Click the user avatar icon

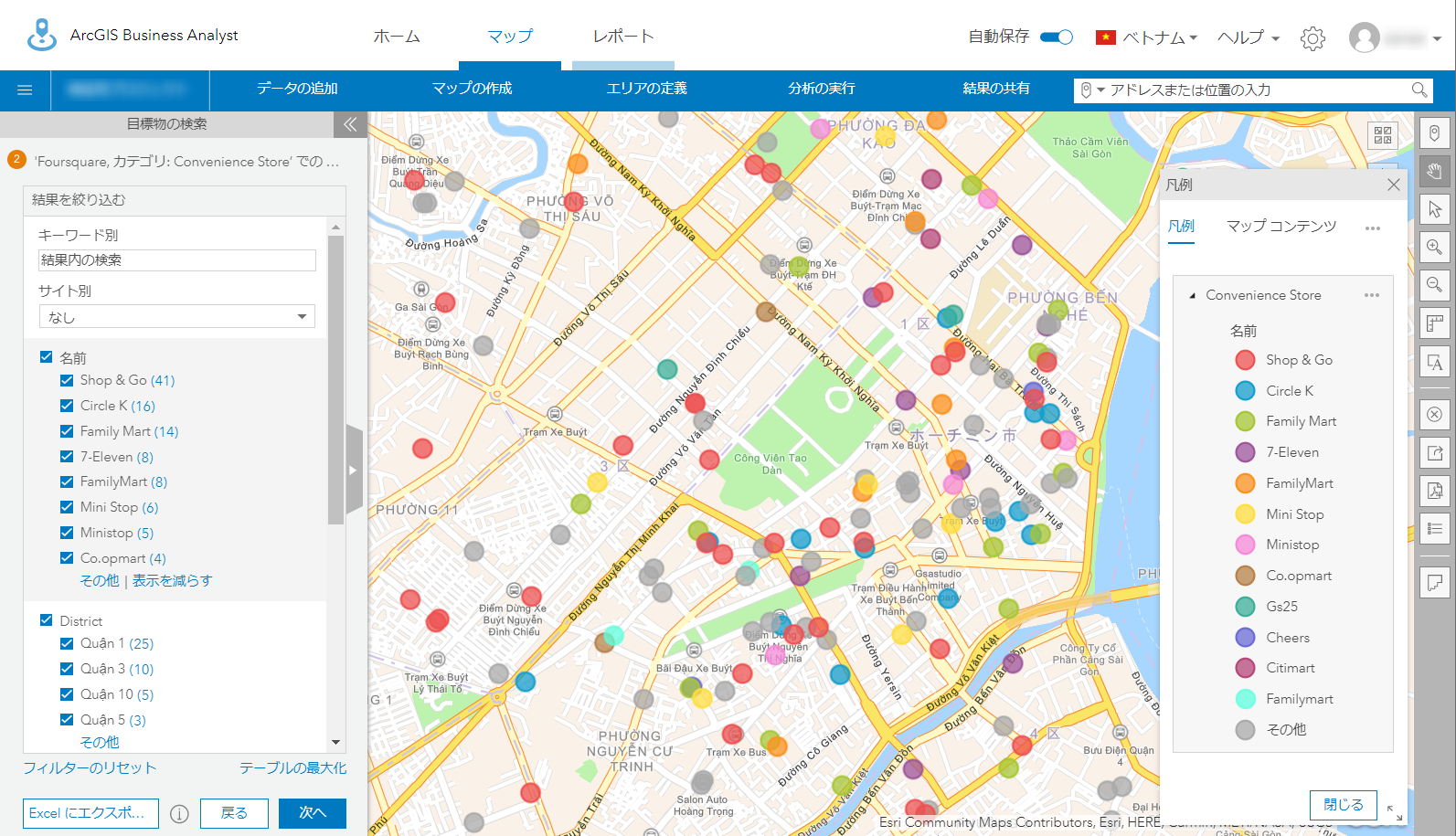[1365, 37]
